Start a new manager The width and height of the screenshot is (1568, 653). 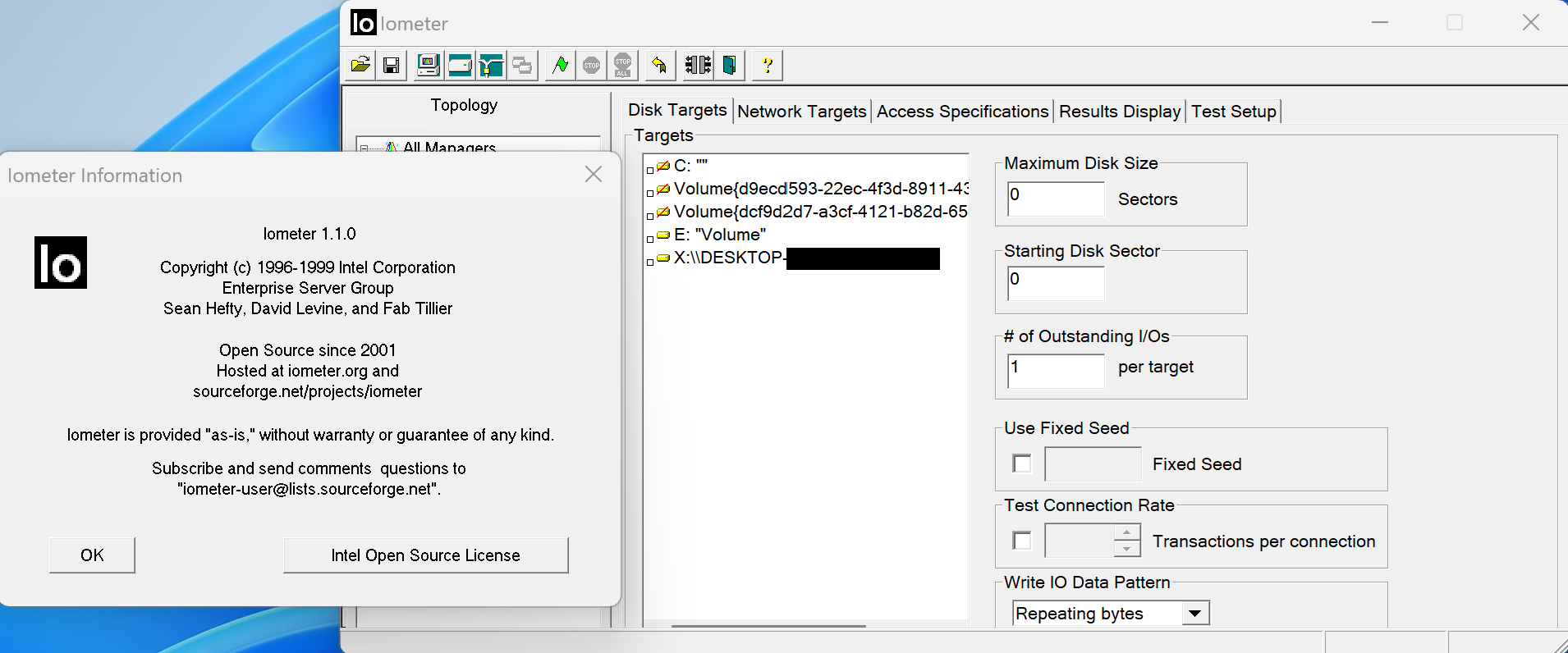click(x=428, y=65)
